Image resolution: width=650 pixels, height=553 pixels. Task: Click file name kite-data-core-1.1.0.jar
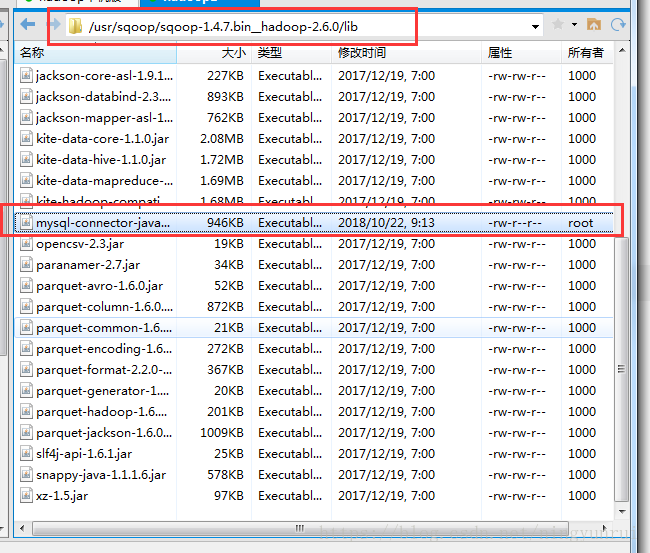(102, 139)
